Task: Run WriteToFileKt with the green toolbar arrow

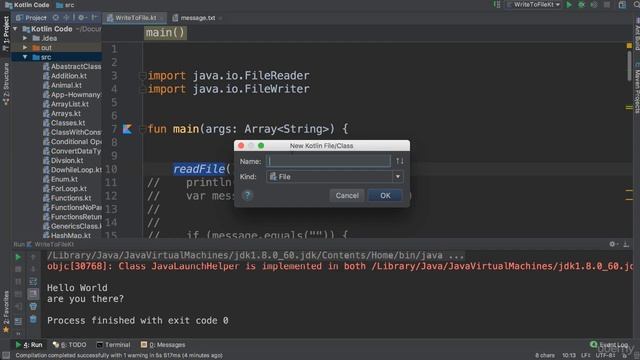Action: (569, 5)
